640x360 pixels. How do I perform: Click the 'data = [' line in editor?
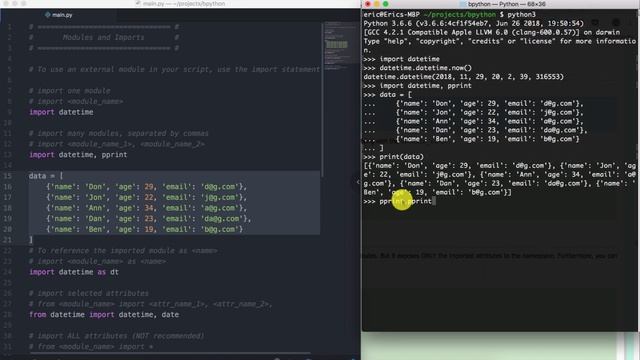click(46, 176)
